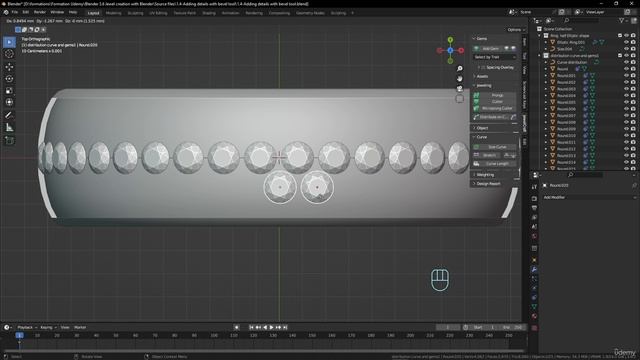Open the Edit menu
The image size is (640, 360).
point(25,12)
